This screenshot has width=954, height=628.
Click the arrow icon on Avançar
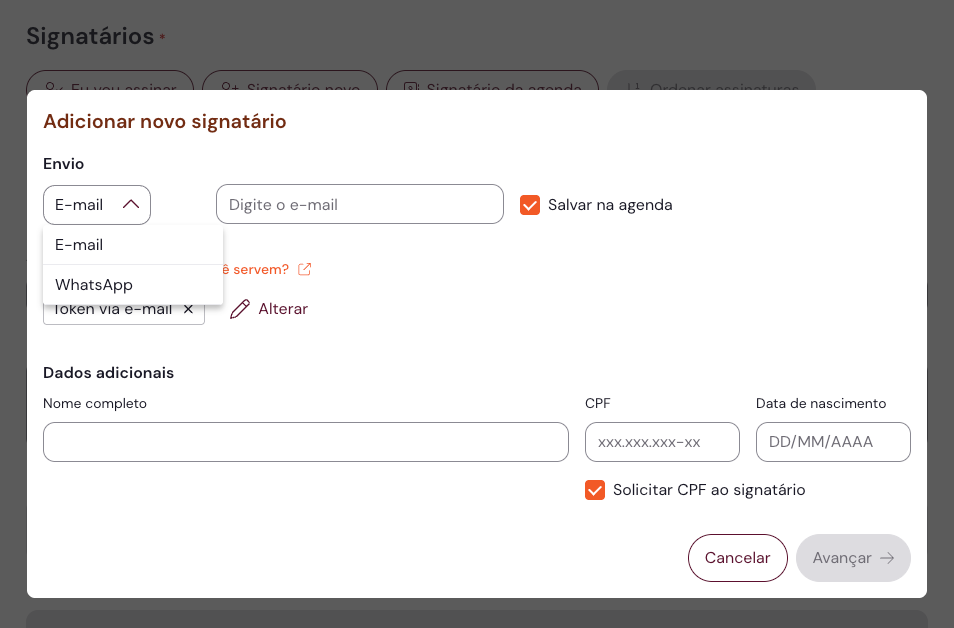(x=887, y=558)
